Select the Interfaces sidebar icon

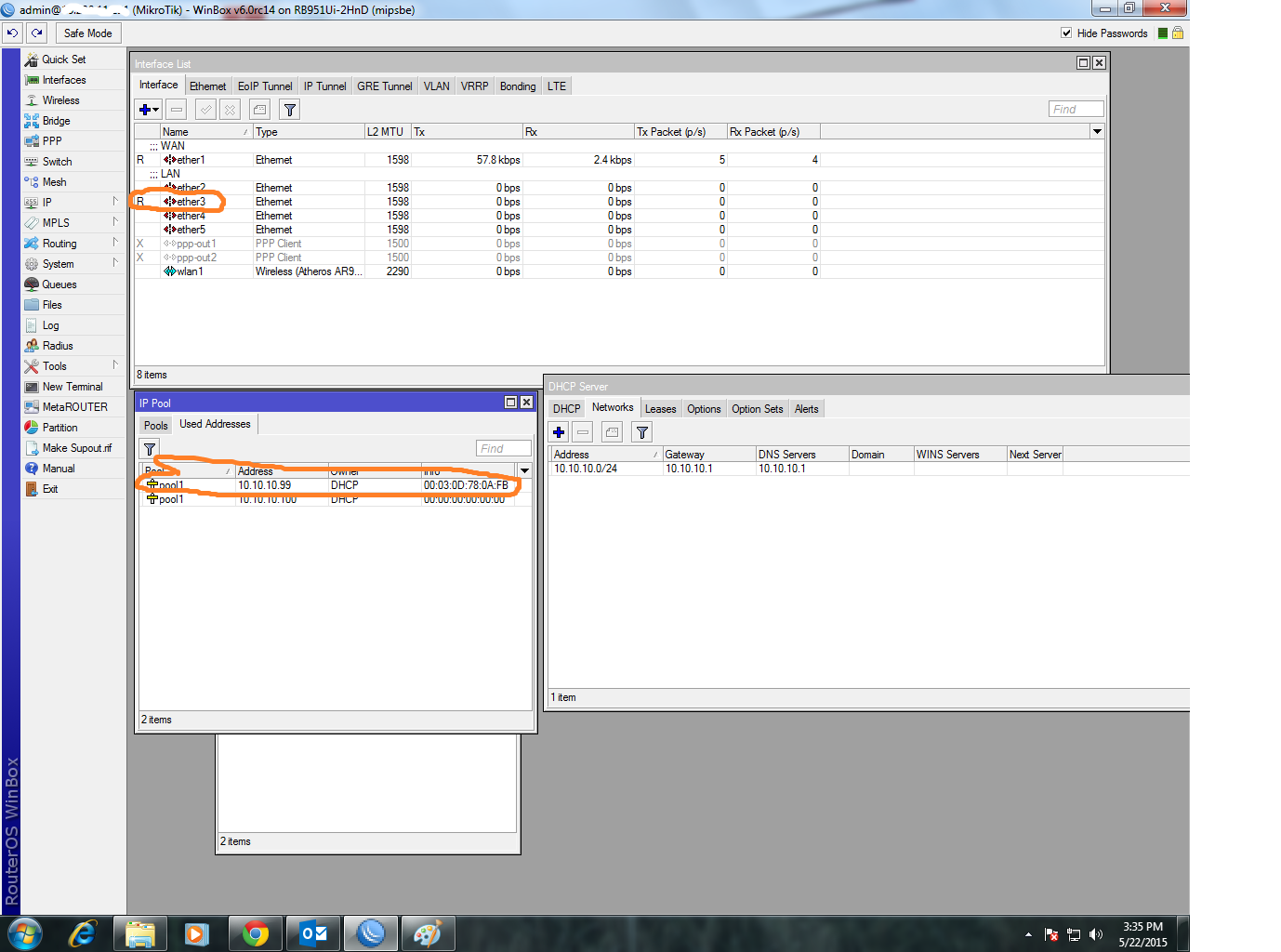pyautogui.click(x=31, y=79)
